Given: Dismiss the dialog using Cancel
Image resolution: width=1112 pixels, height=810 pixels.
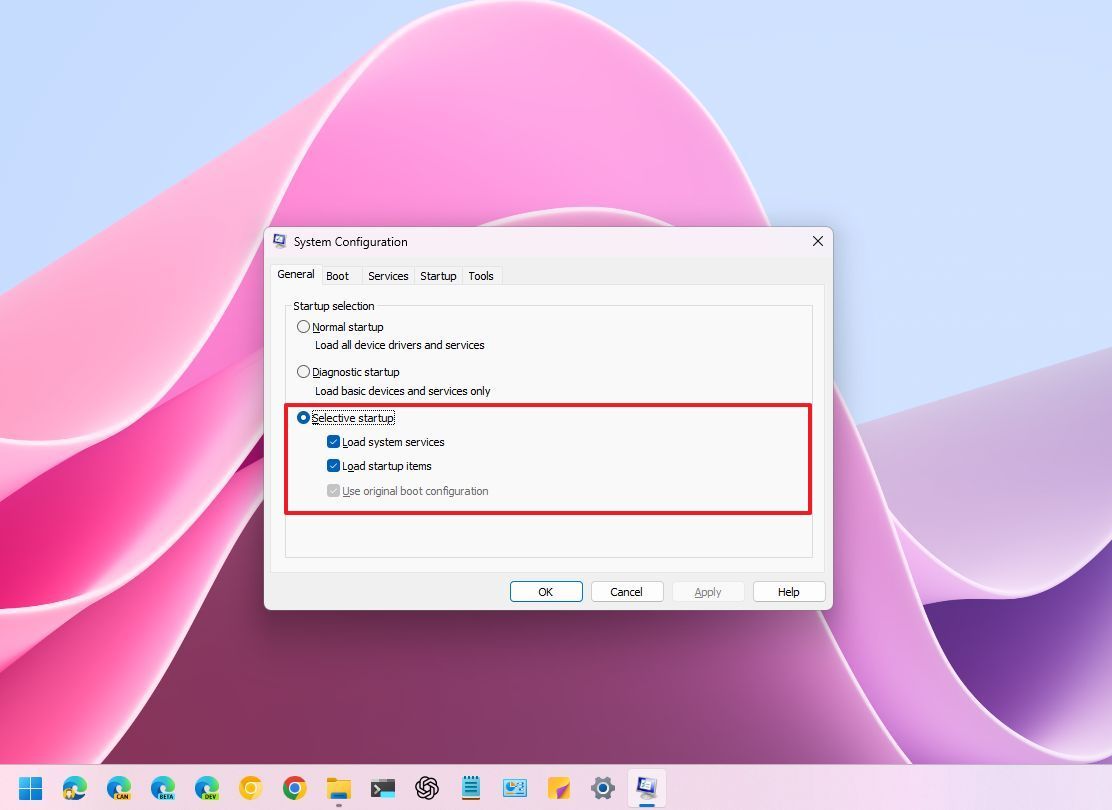Looking at the screenshot, I should coord(627,591).
